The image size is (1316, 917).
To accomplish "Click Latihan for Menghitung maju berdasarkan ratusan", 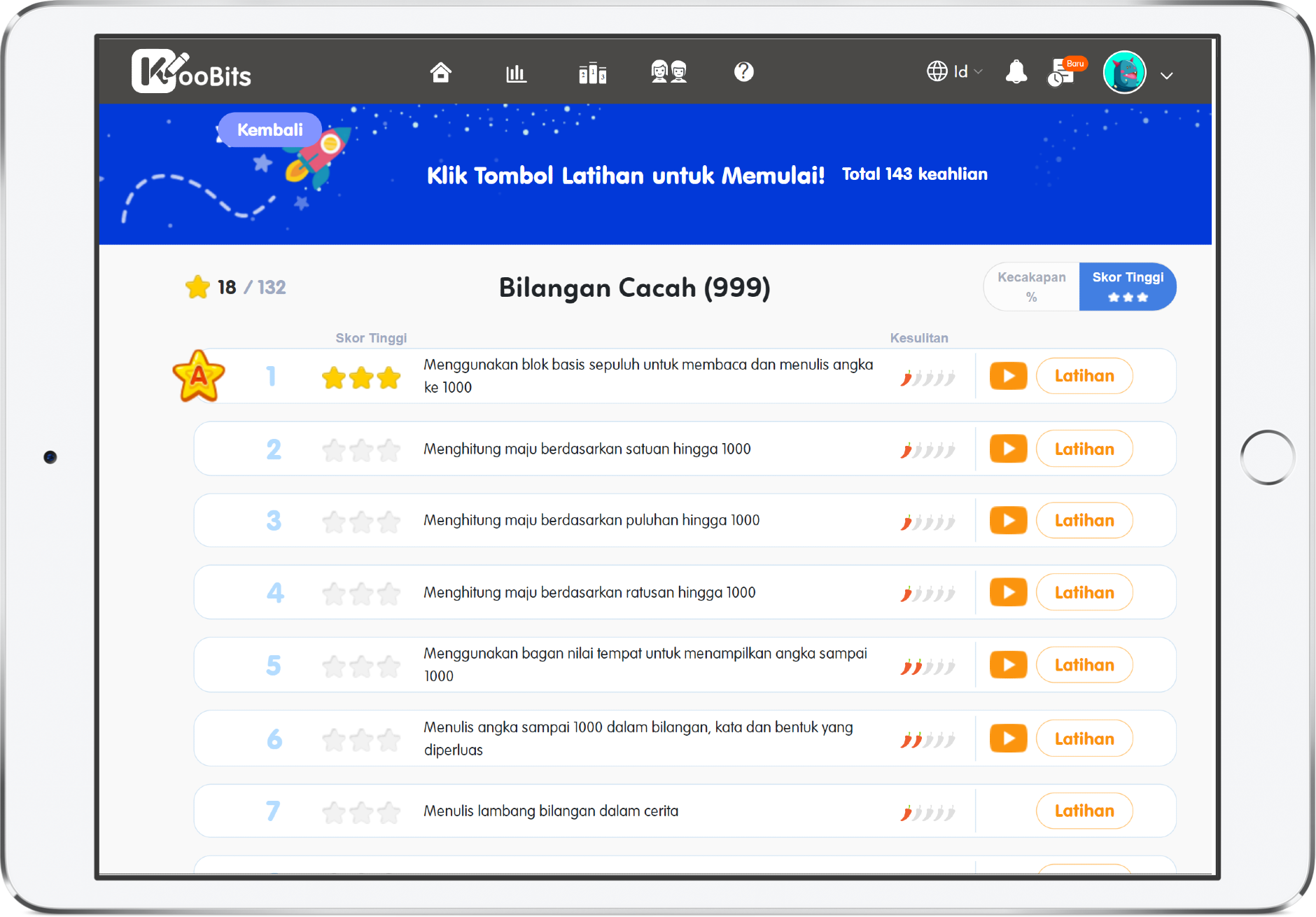I will coord(1084,592).
